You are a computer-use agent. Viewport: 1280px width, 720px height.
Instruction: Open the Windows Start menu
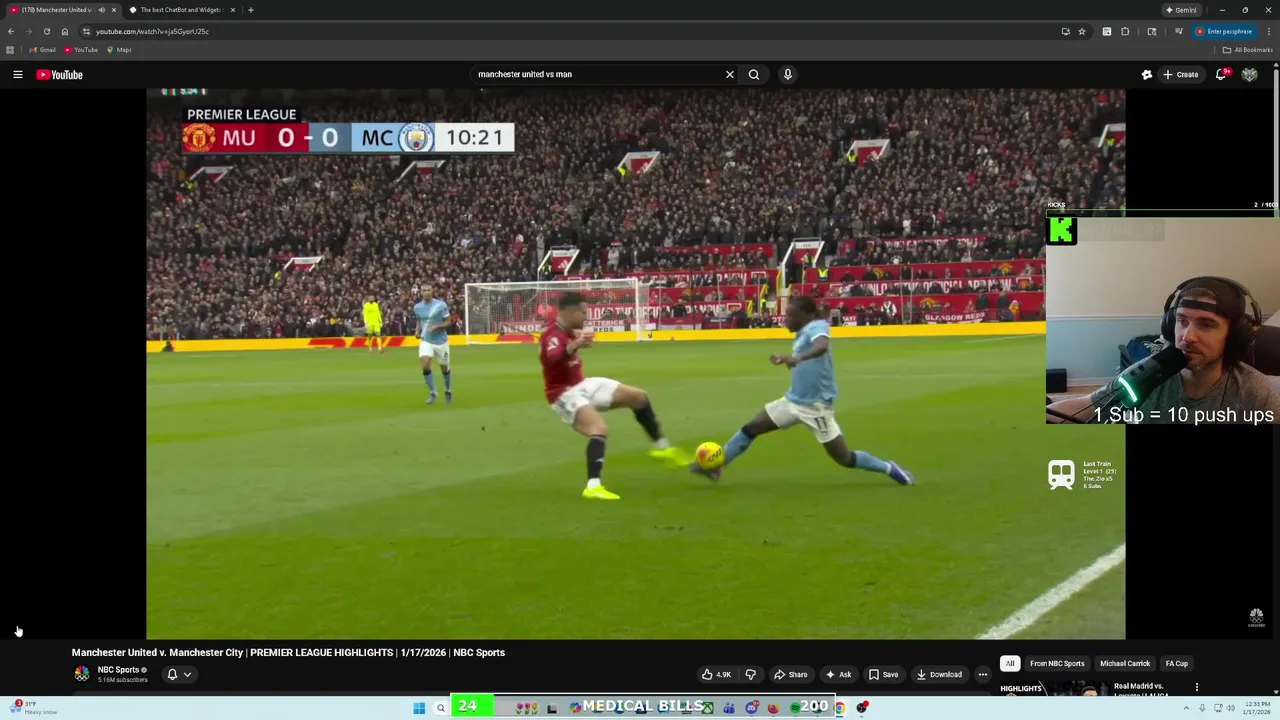pos(419,708)
